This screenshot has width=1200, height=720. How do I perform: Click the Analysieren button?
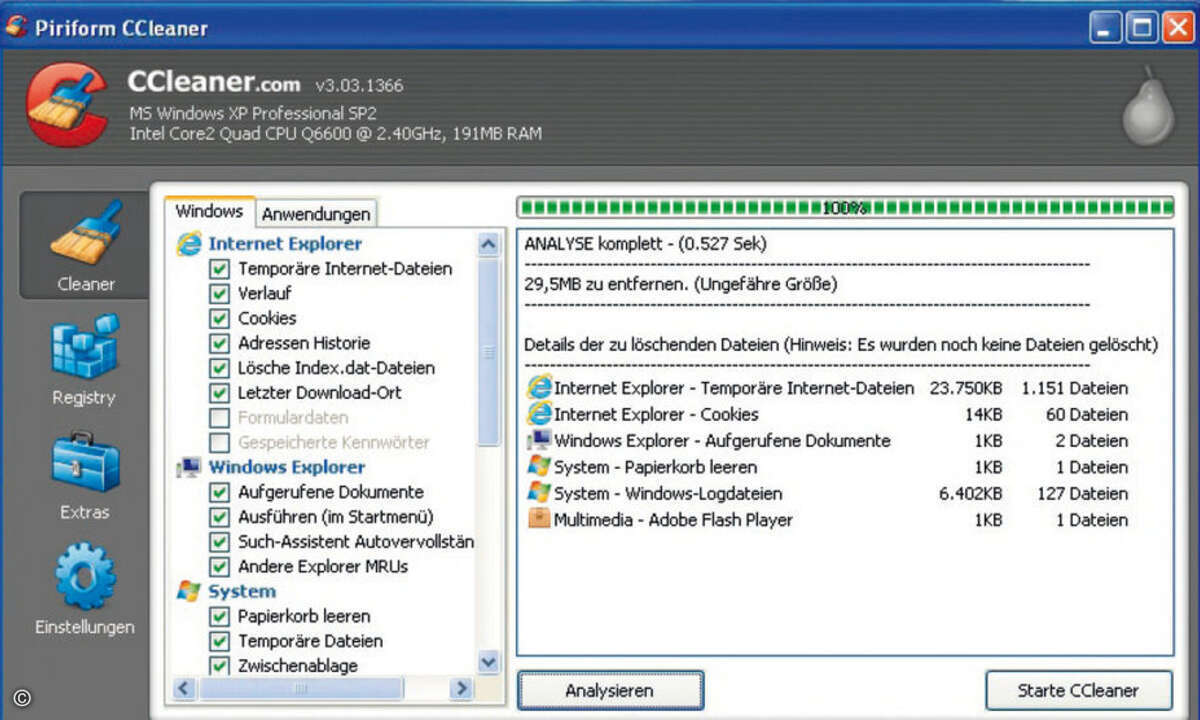609,690
